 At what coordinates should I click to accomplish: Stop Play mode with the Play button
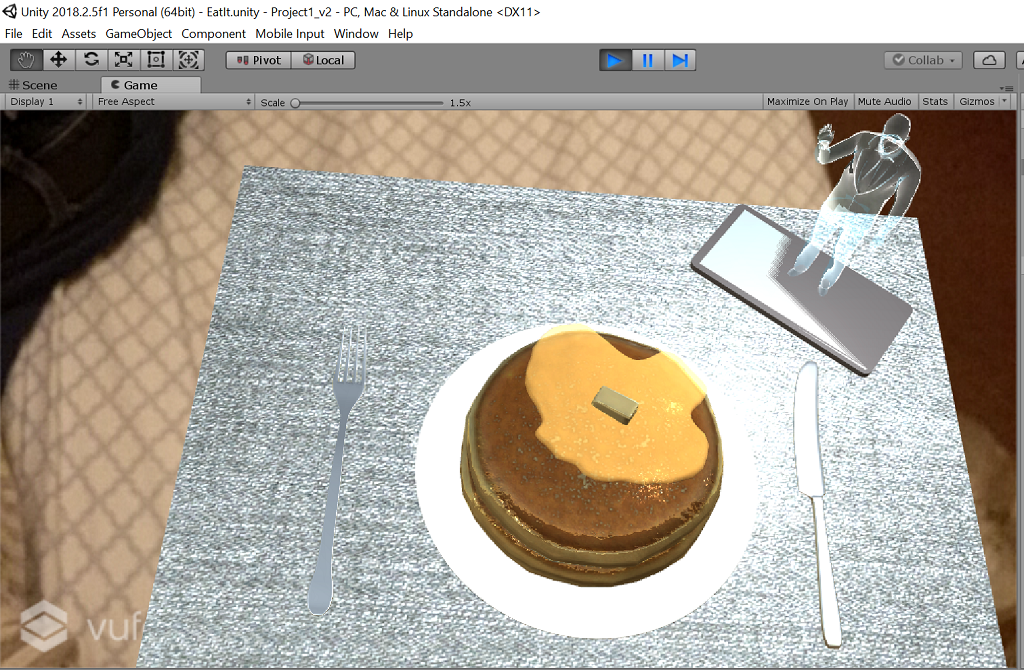[615, 60]
